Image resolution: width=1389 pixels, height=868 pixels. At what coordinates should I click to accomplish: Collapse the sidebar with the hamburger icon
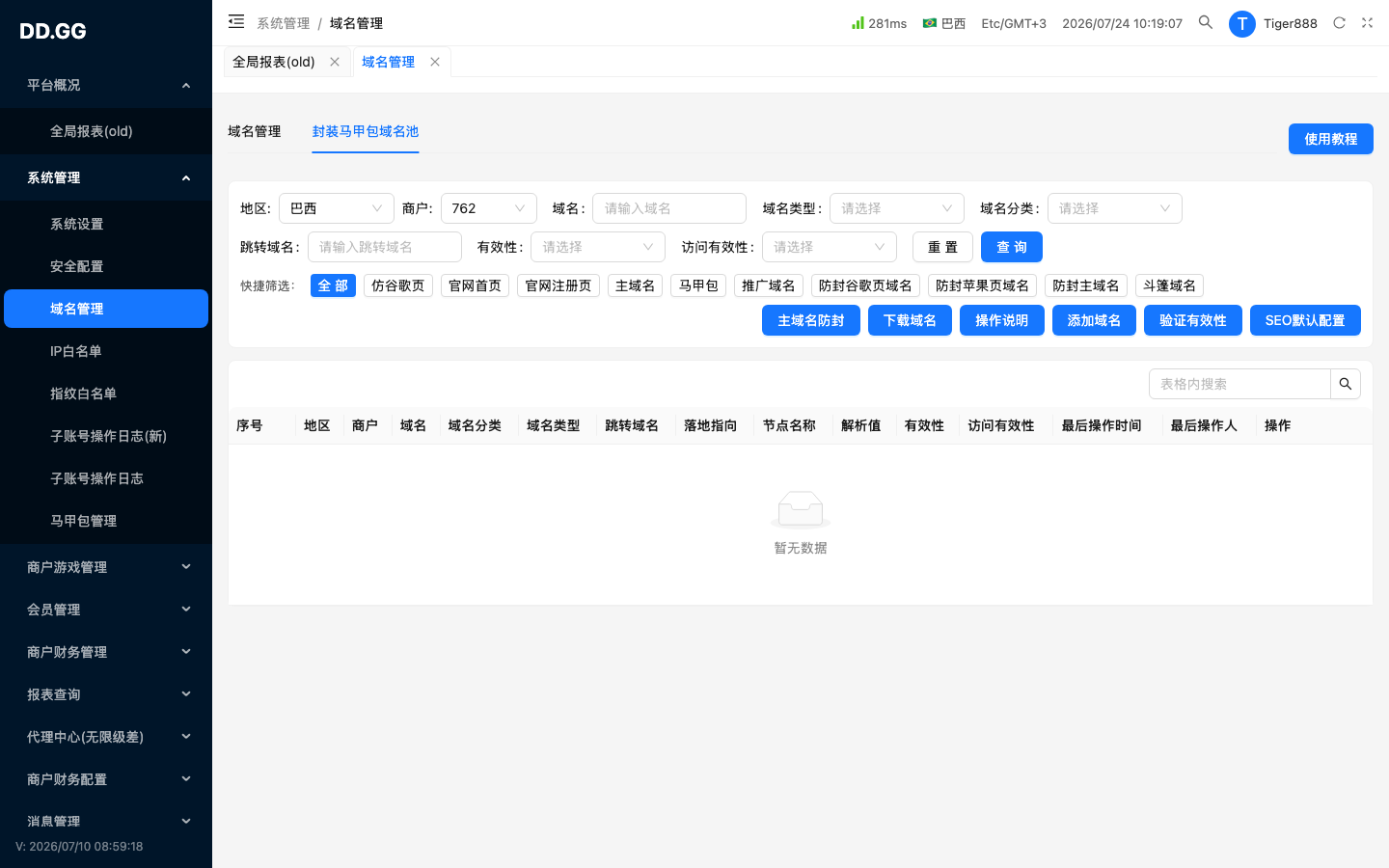point(236,21)
